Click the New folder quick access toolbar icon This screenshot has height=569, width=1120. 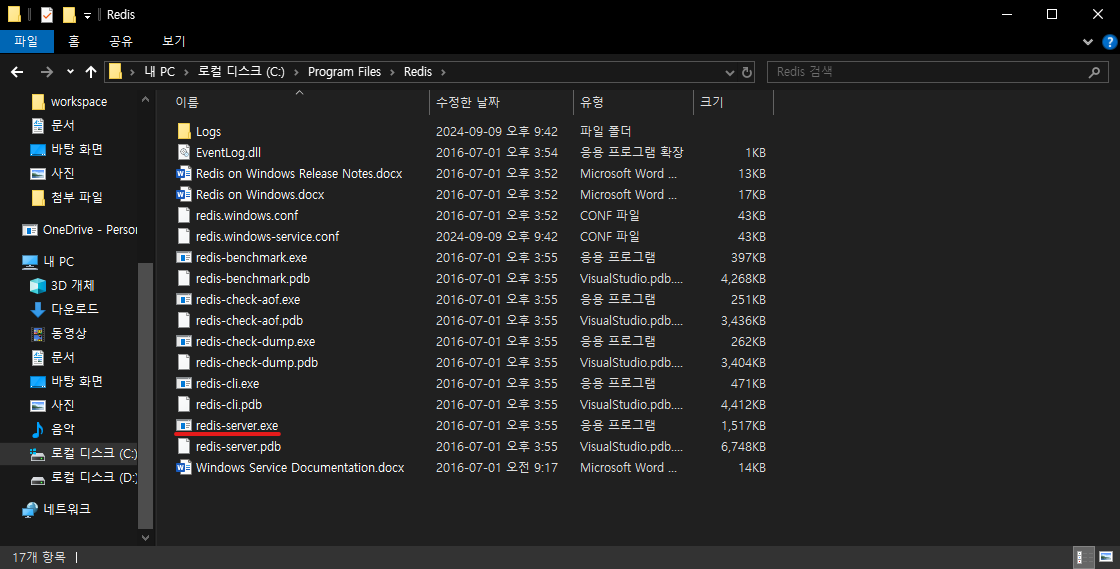[x=69, y=14]
